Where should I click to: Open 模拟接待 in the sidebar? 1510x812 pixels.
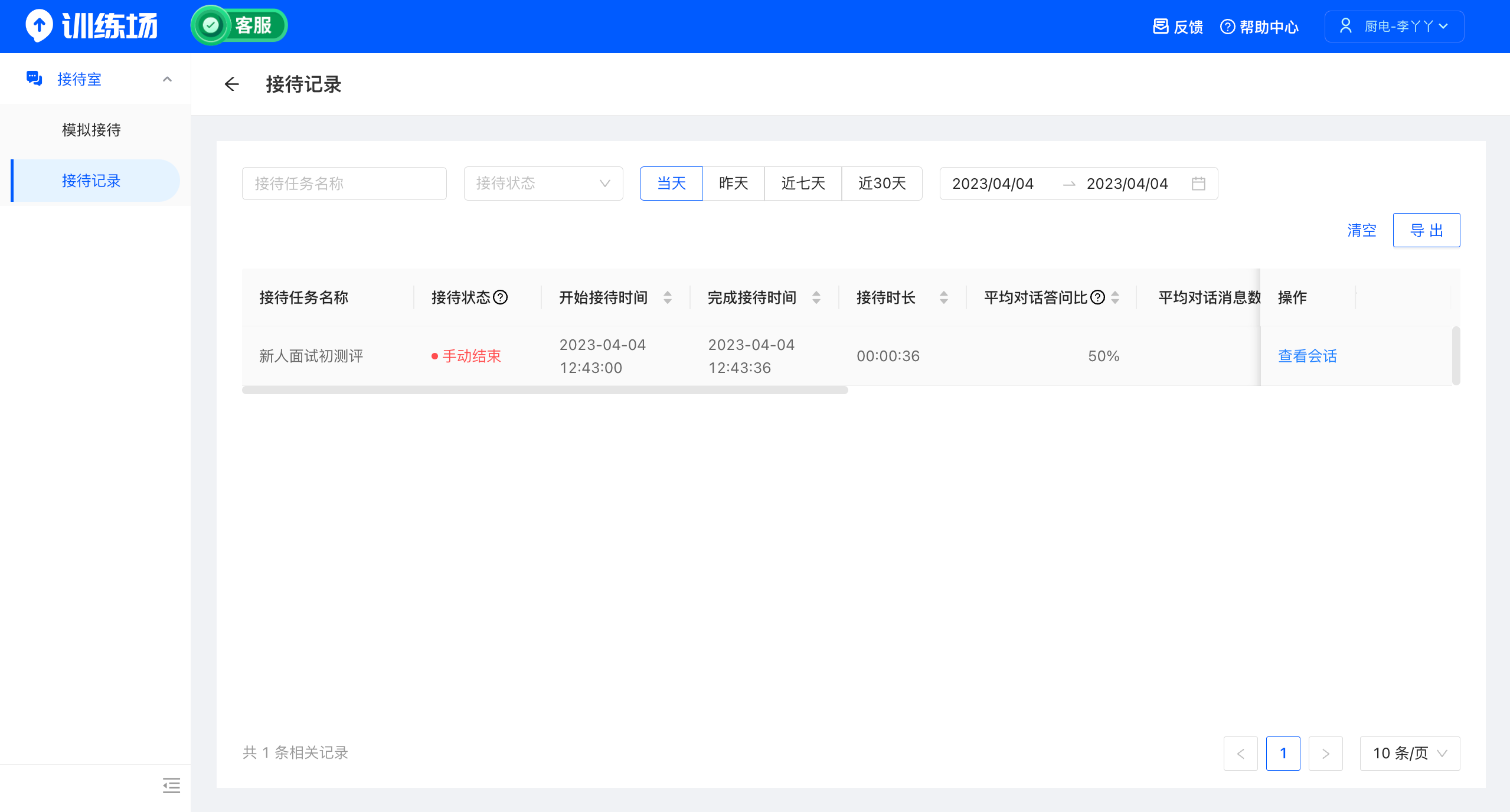tap(91, 130)
